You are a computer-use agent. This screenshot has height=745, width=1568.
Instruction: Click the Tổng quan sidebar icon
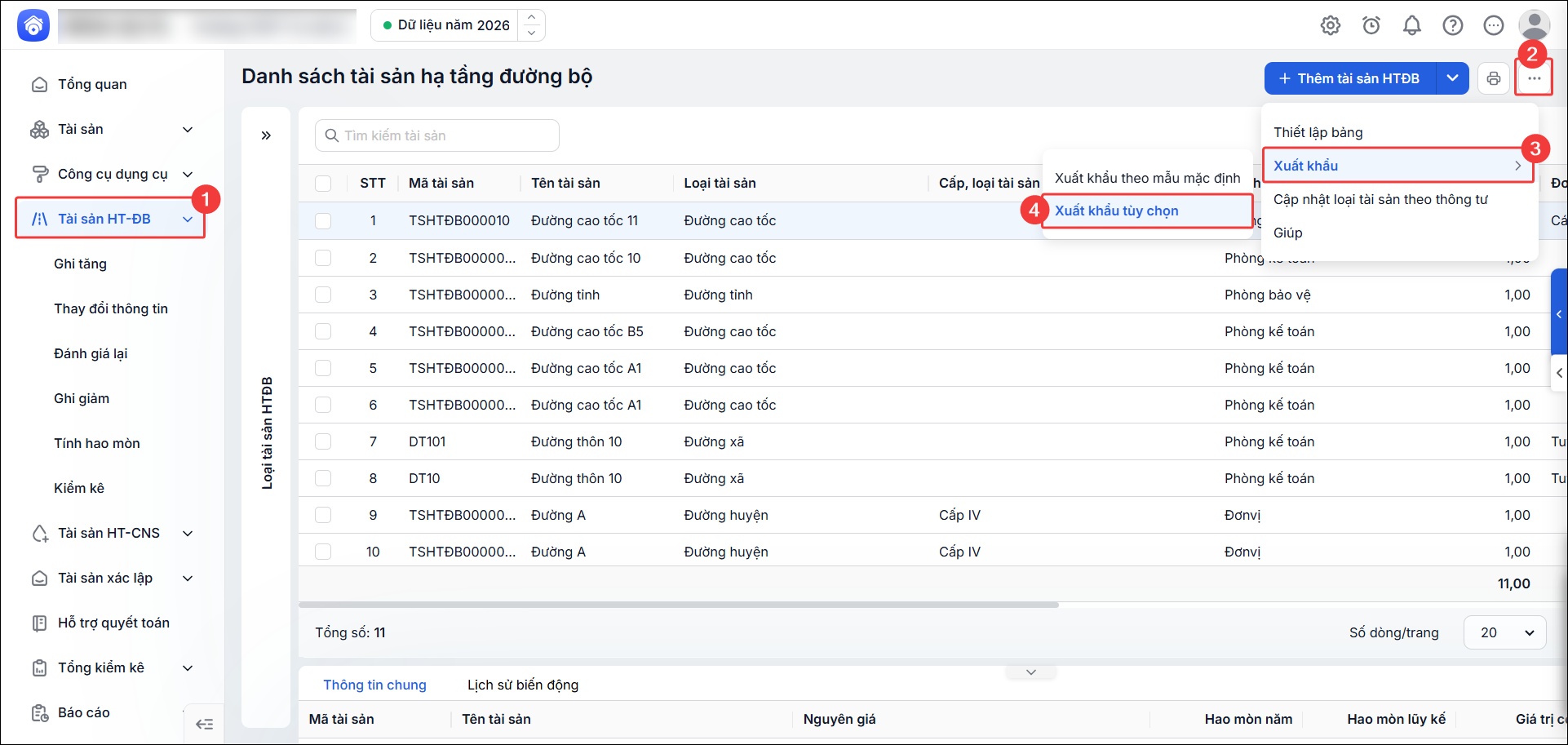click(x=39, y=85)
